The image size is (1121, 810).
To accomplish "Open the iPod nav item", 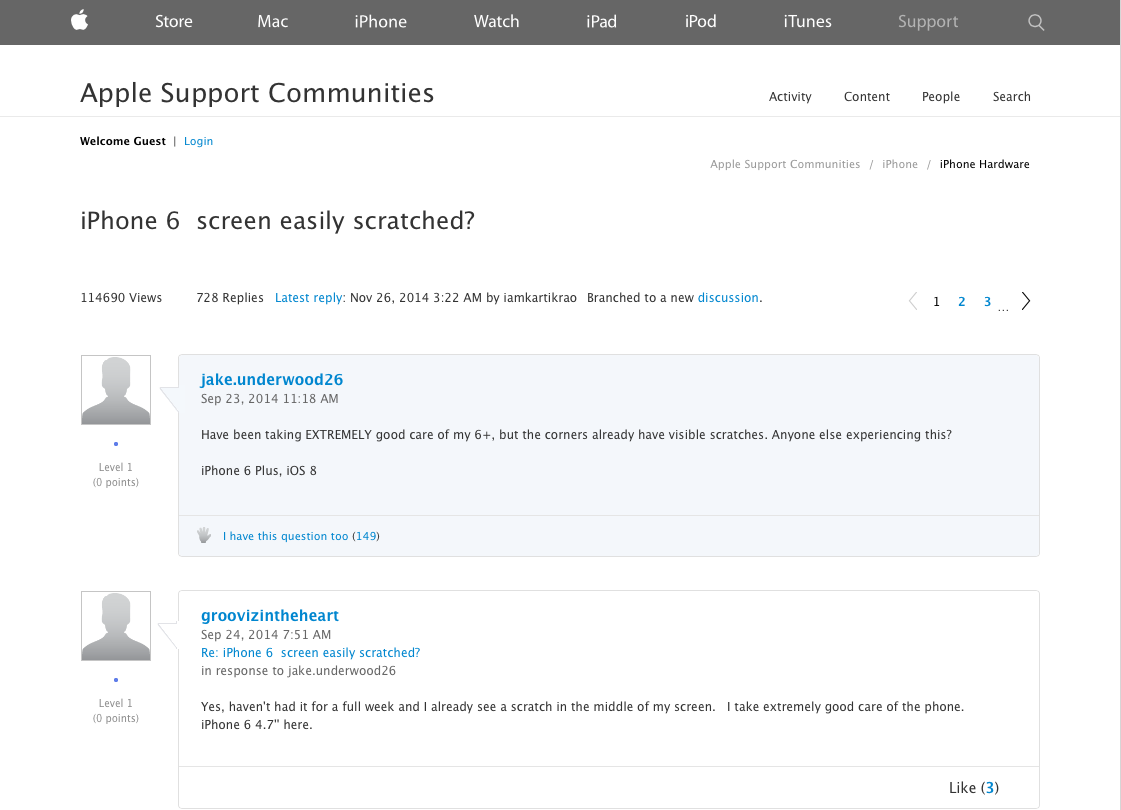I will tap(701, 21).
